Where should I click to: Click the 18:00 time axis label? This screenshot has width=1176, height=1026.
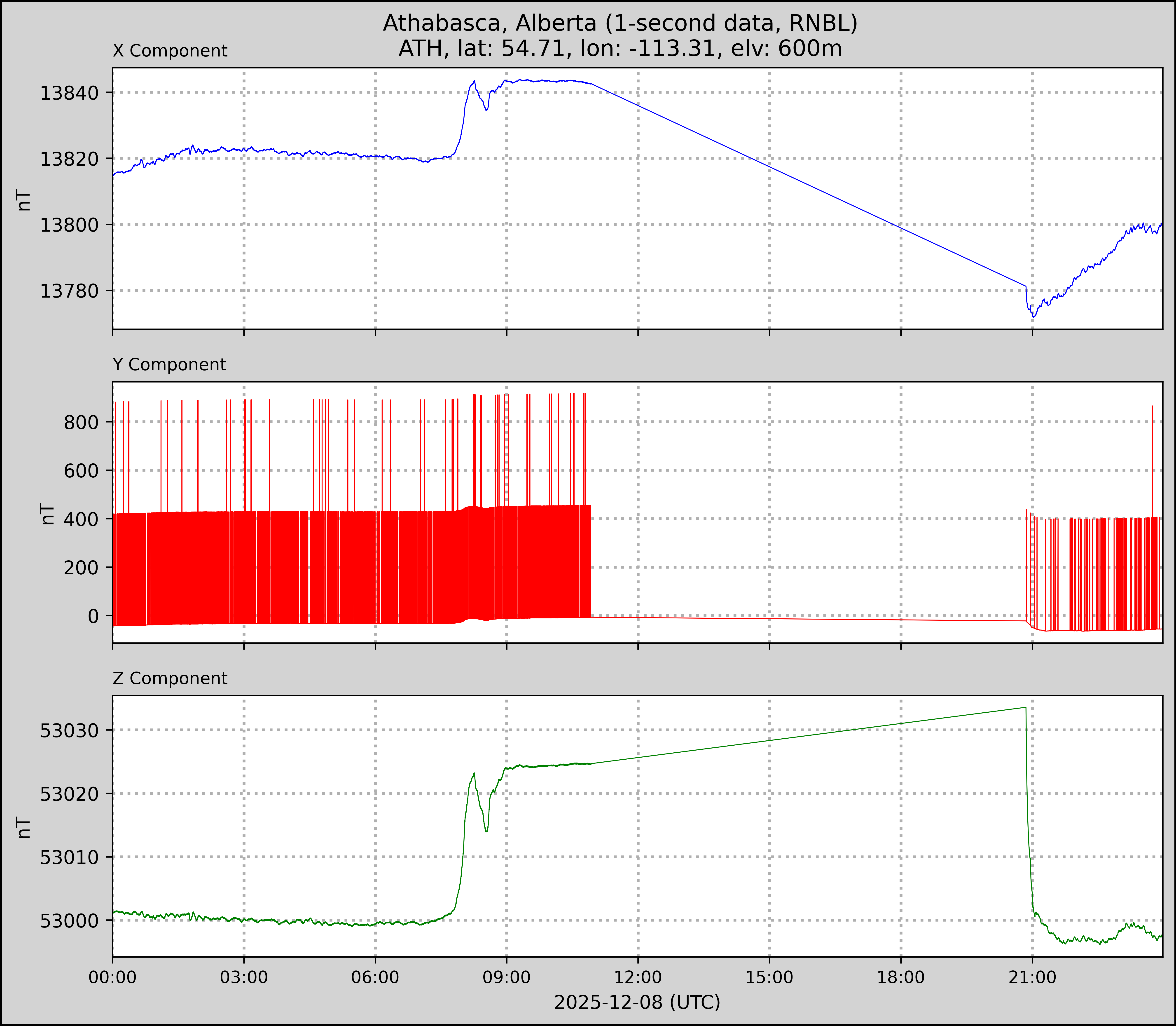tap(901, 977)
